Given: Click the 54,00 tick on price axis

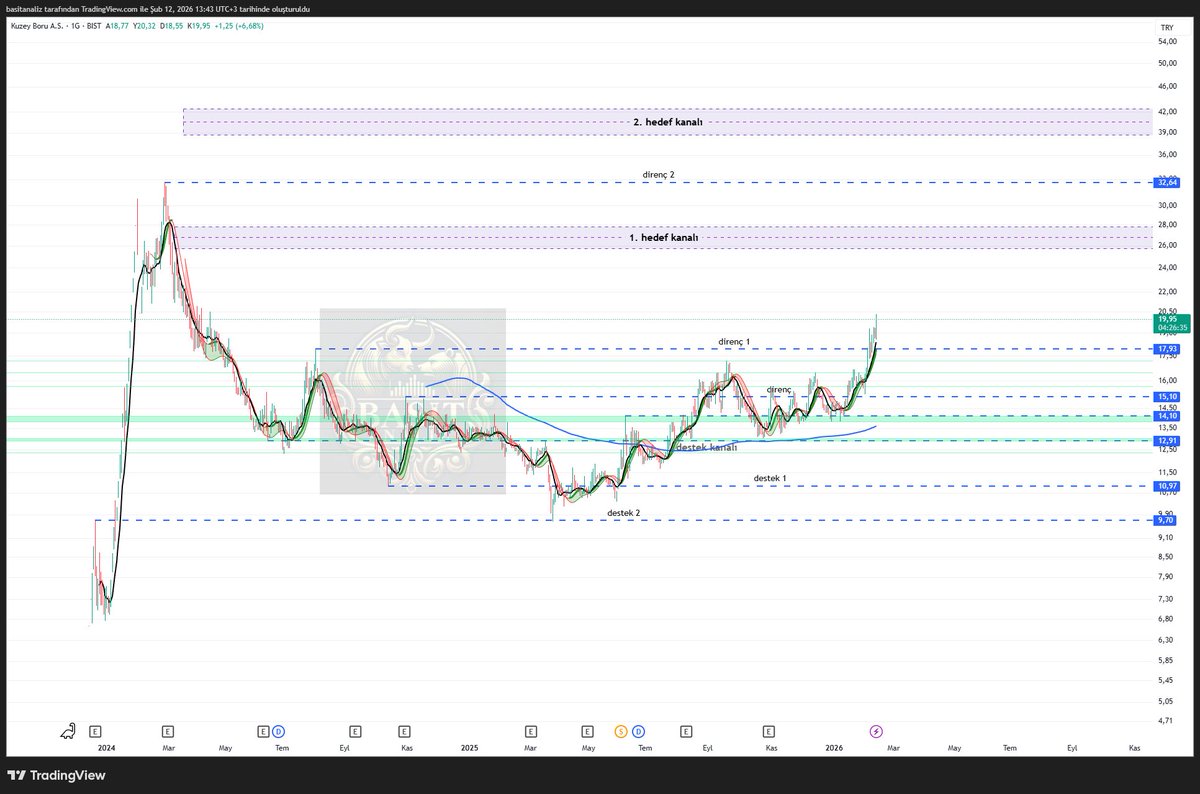Looking at the screenshot, I should pyautogui.click(x=1166, y=42).
